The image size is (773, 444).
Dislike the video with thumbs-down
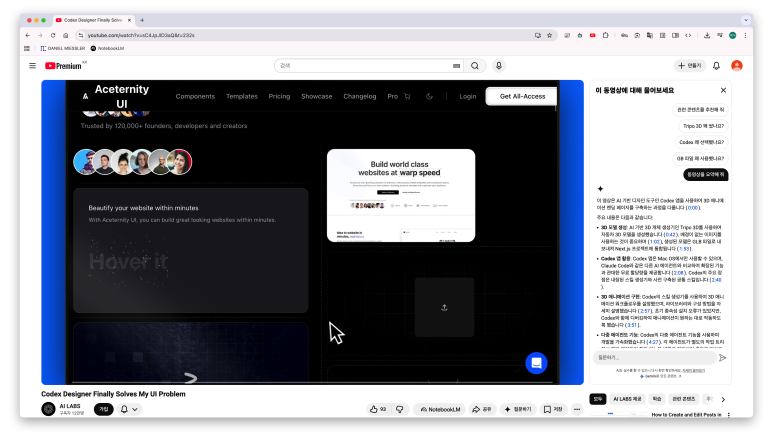[x=399, y=409]
